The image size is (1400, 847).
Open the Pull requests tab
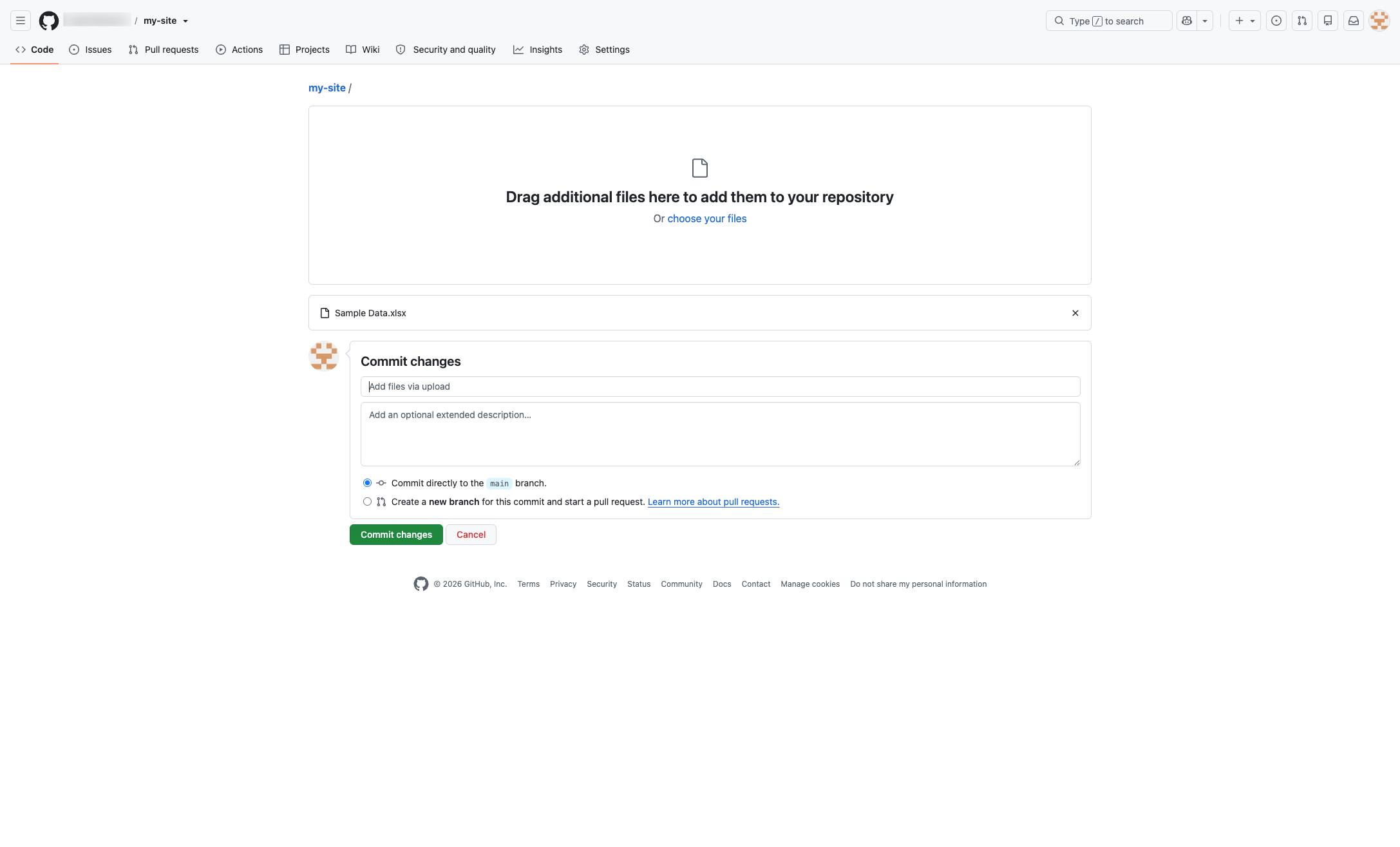[x=164, y=50]
